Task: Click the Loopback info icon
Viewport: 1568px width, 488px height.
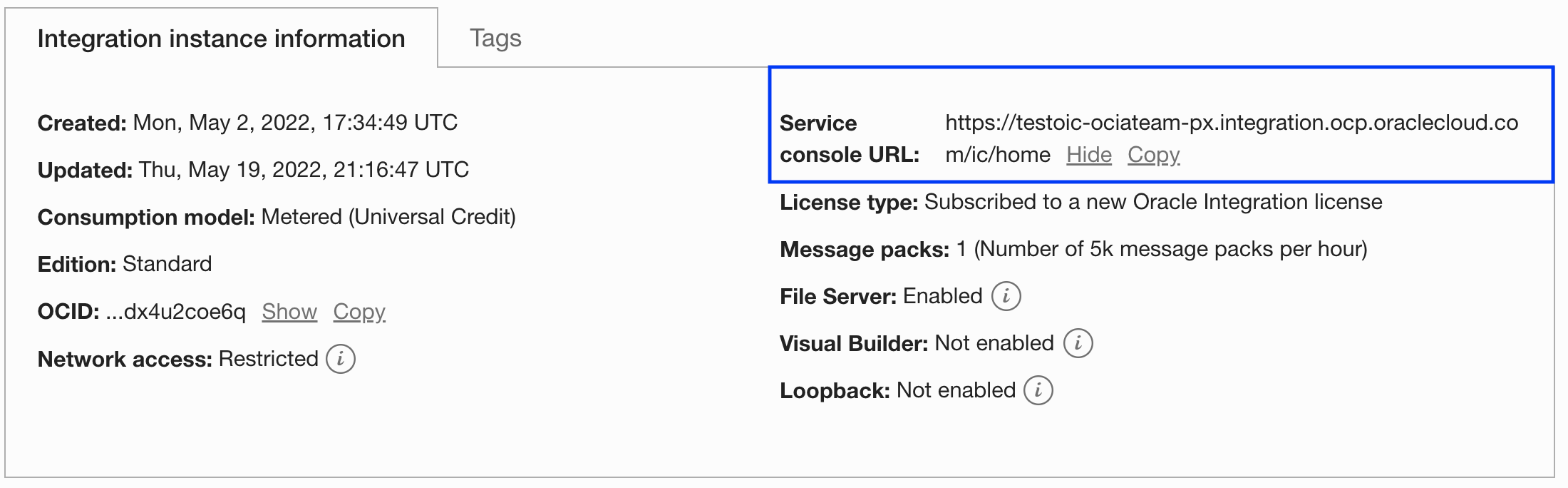Action: click(1041, 390)
